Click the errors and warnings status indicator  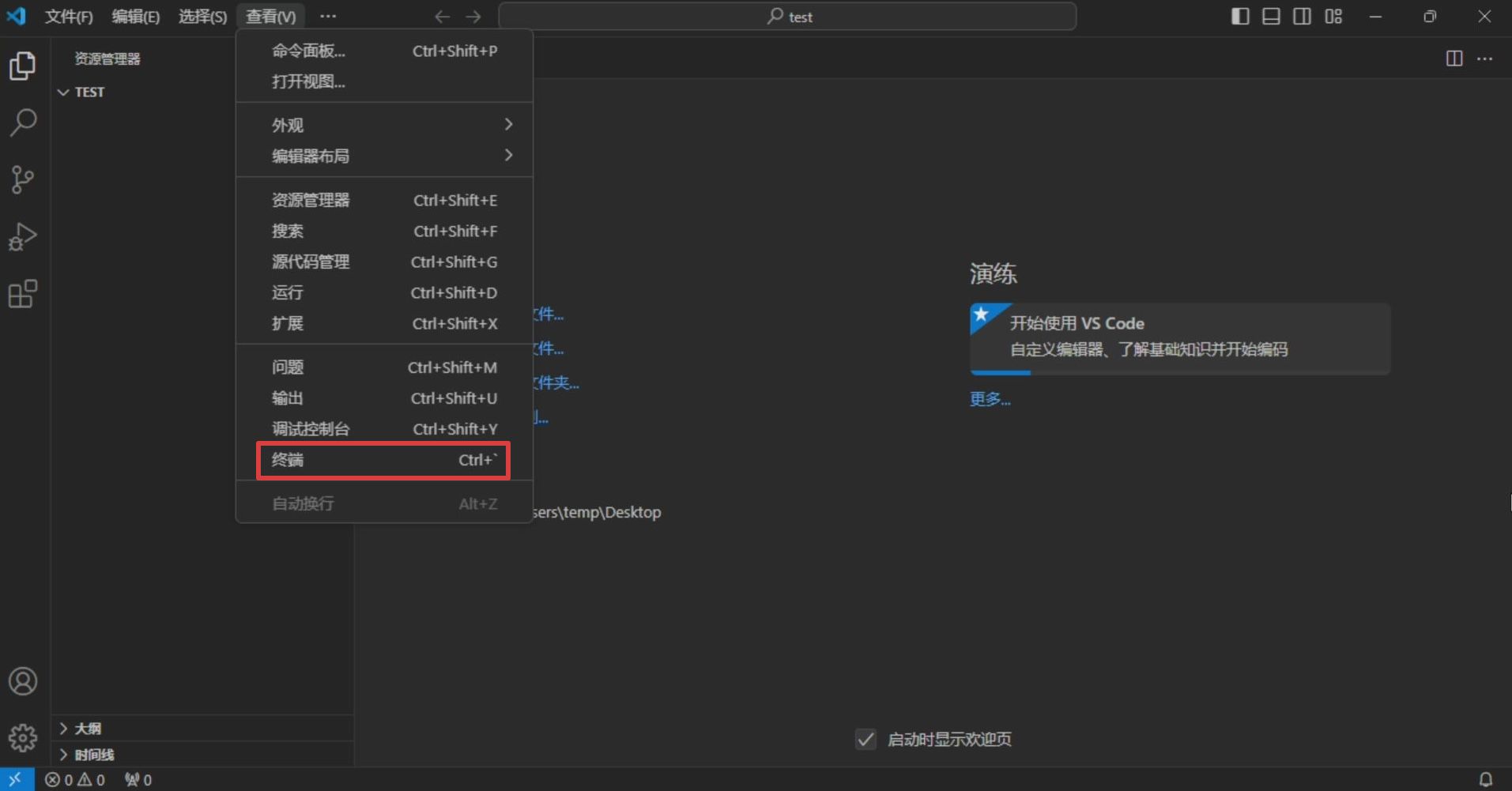75,780
